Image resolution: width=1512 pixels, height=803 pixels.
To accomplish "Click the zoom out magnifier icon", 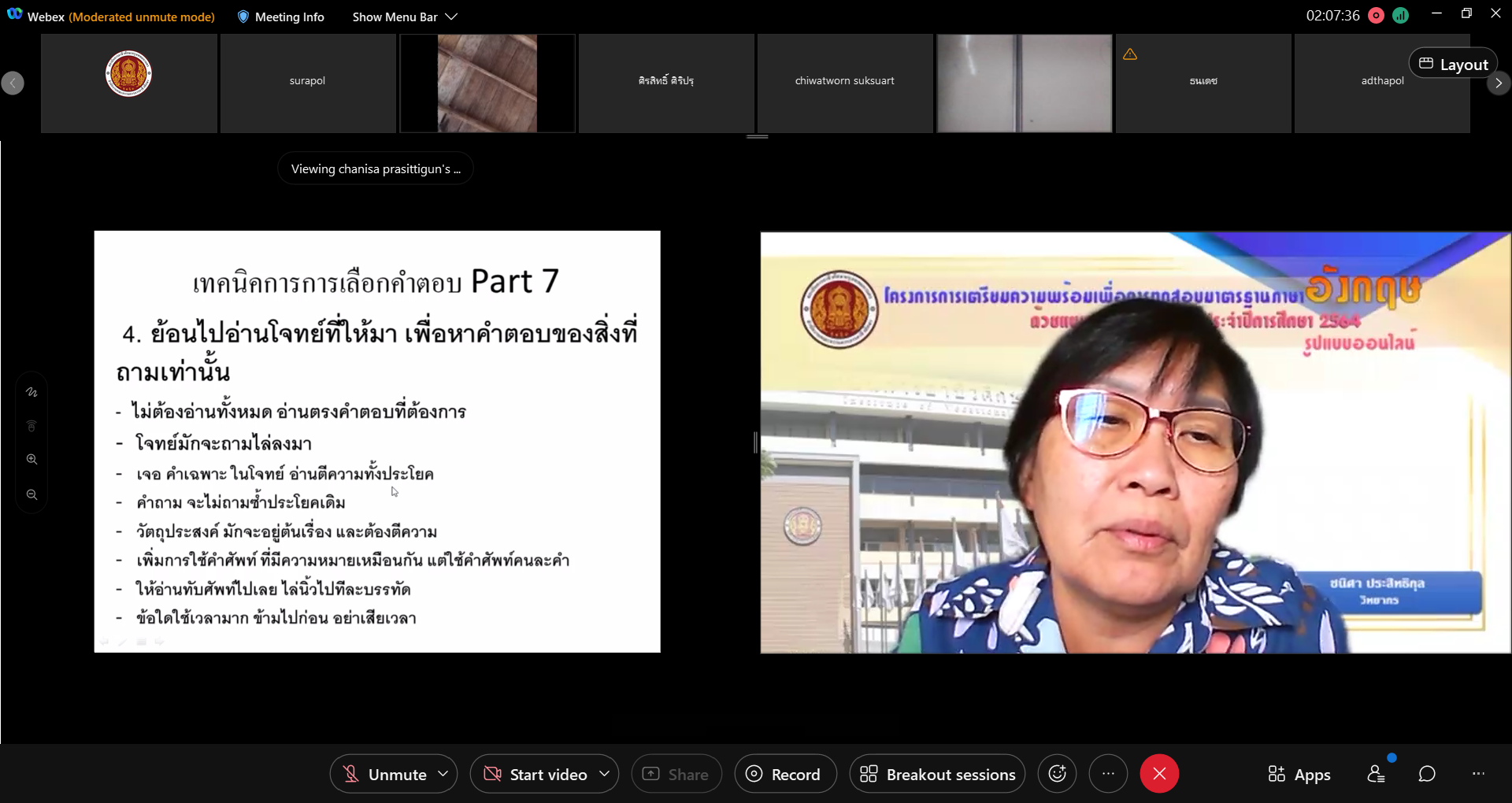I will [x=31, y=494].
